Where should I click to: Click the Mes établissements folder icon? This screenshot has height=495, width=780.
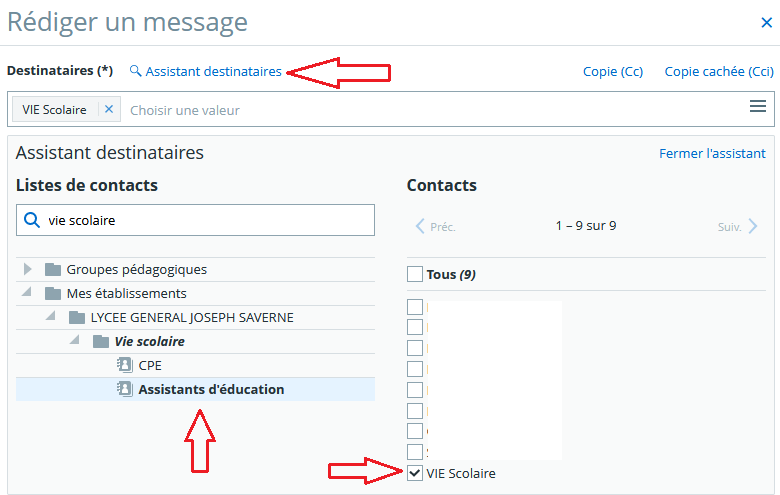pos(53,293)
